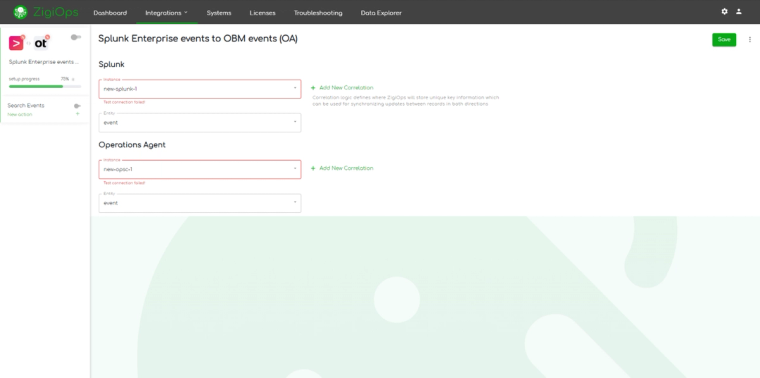Screen dimensions: 760x378
Task: Click the plus icon next to New action
Action: (x=77, y=114)
